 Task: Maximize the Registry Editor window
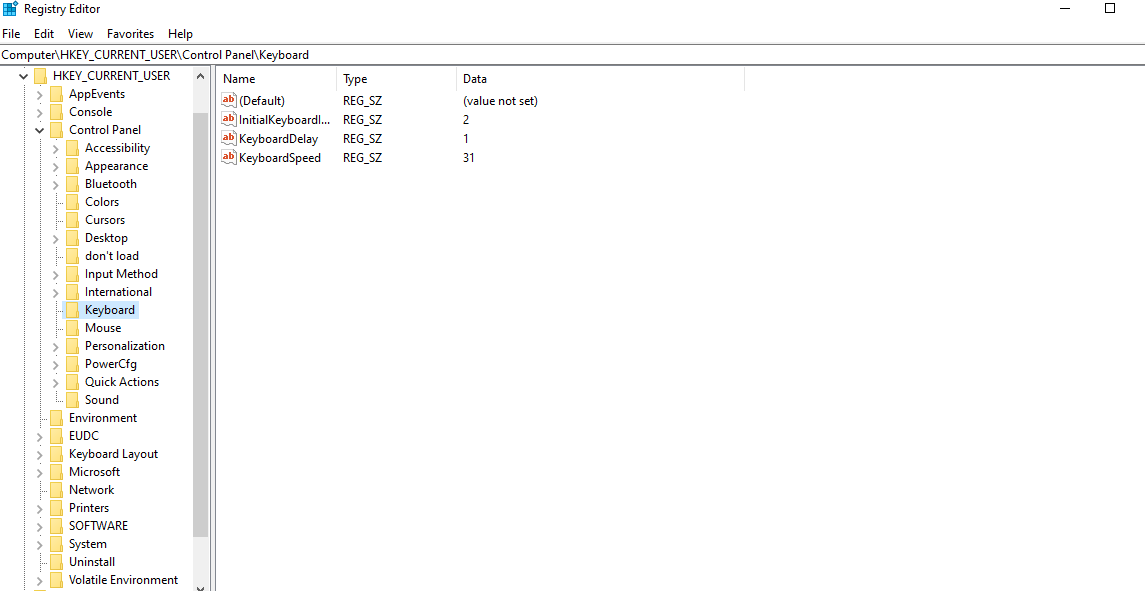coord(1110,9)
